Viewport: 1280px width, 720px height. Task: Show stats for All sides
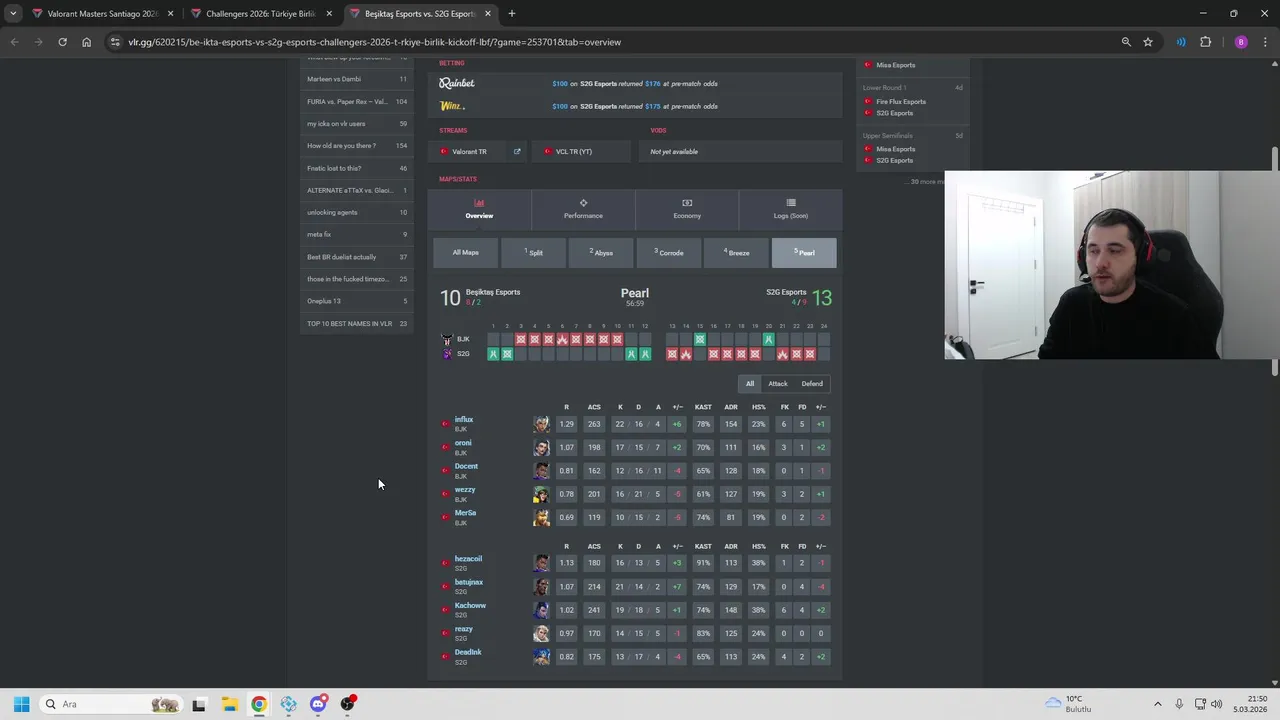pyautogui.click(x=750, y=384)
